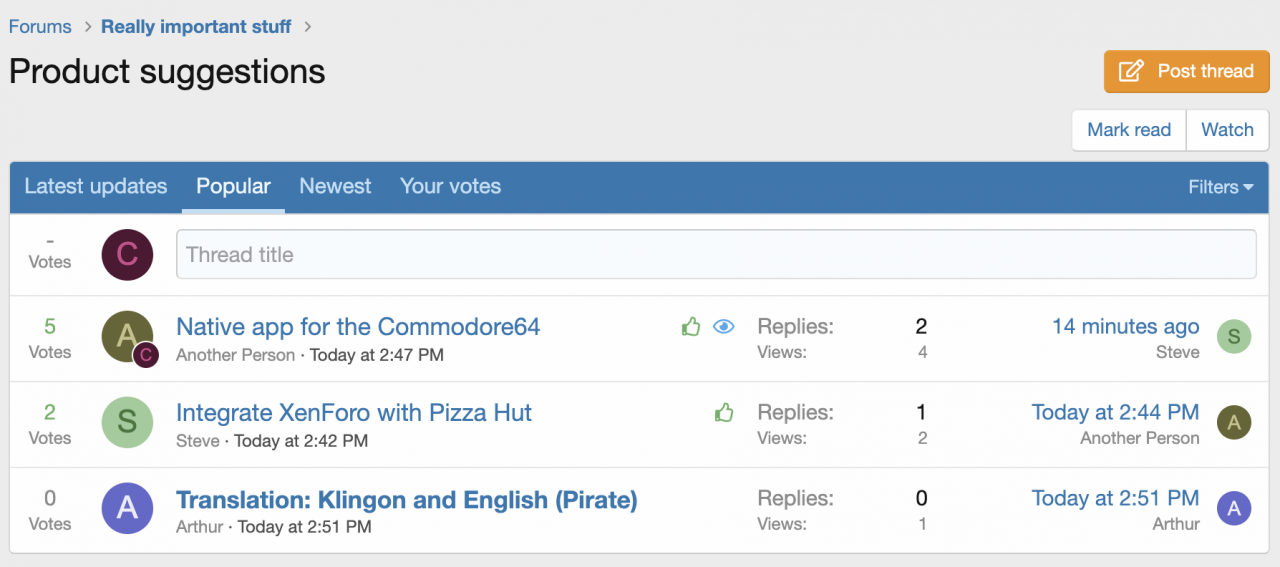Click the Watch button
1280x567 pixels.
[x=1227, y=130]
